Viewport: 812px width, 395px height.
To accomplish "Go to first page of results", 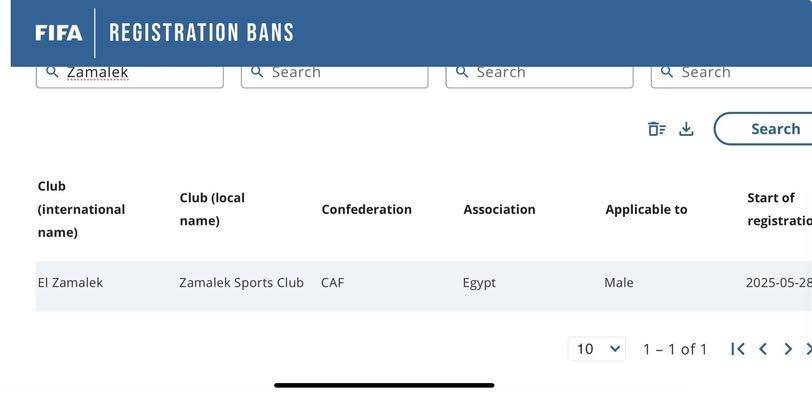I will point(737,349).
